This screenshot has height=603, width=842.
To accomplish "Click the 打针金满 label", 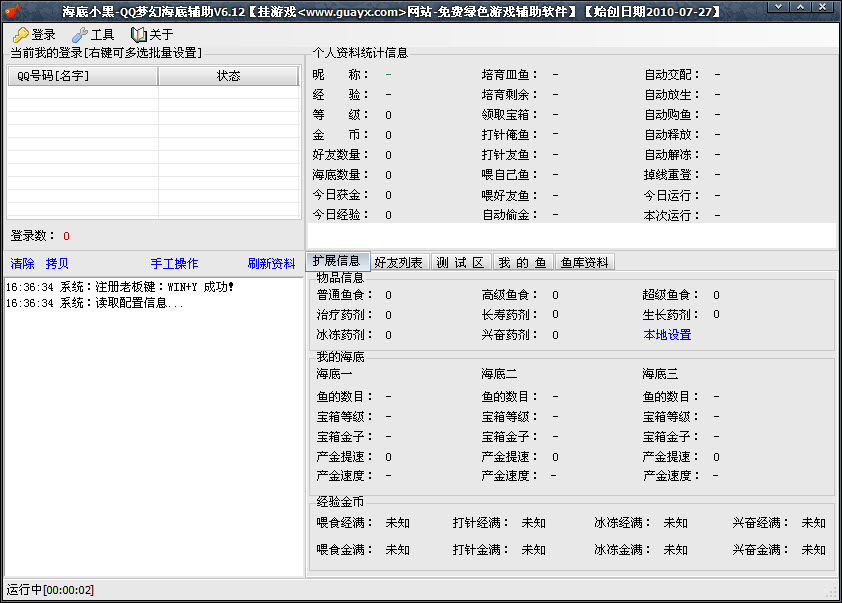I will pos(481,549).
